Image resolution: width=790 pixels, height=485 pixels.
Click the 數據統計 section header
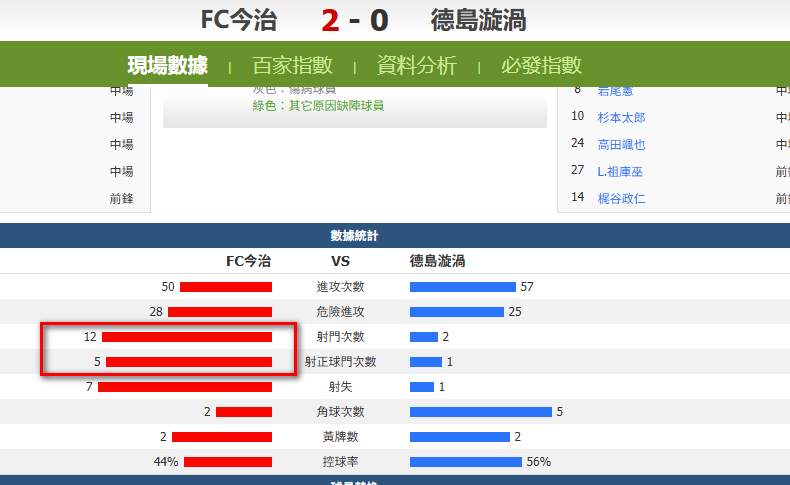click(x=354, y=236)
